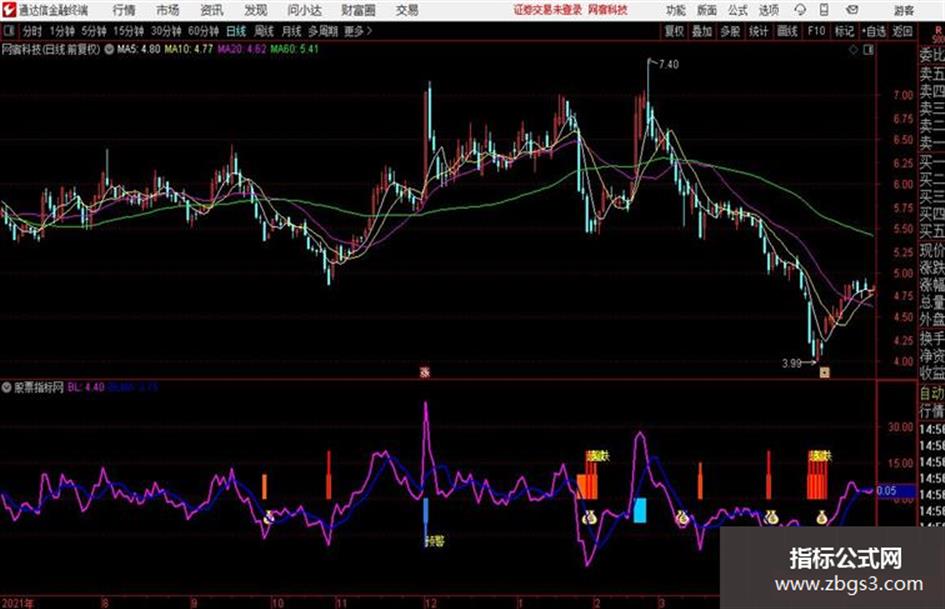Screen dimensions: 945x609
Task: Open the 公式 menu
Action: [x=738, y=10]
